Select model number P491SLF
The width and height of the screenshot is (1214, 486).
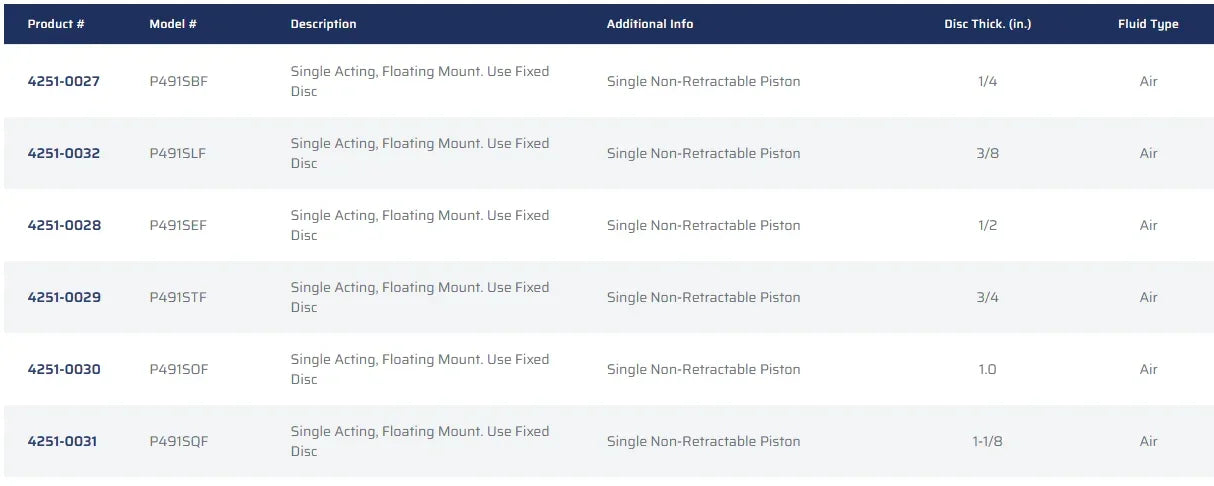(x=178, y=153)
